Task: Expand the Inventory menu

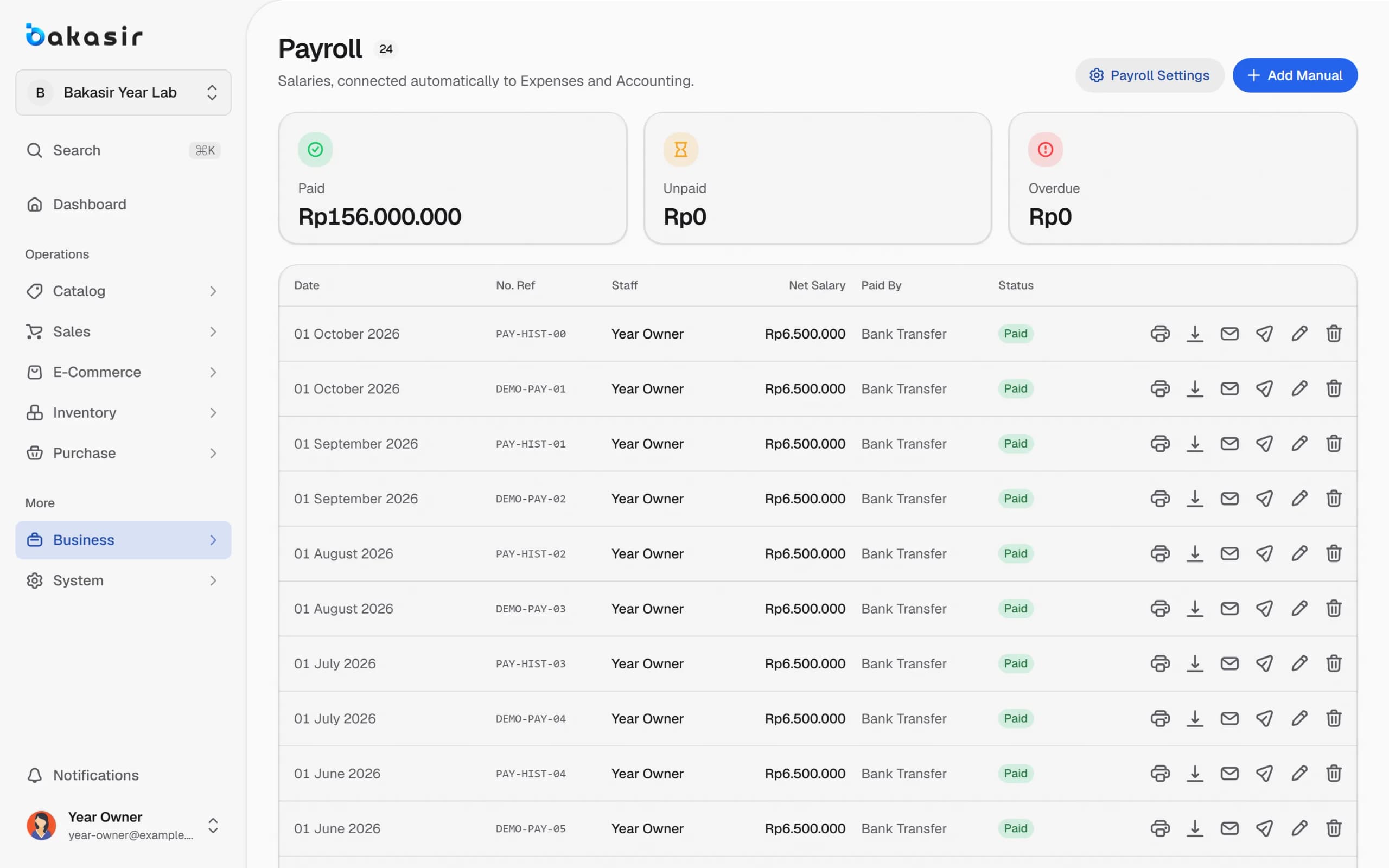Action: click(x=123, y=413)
